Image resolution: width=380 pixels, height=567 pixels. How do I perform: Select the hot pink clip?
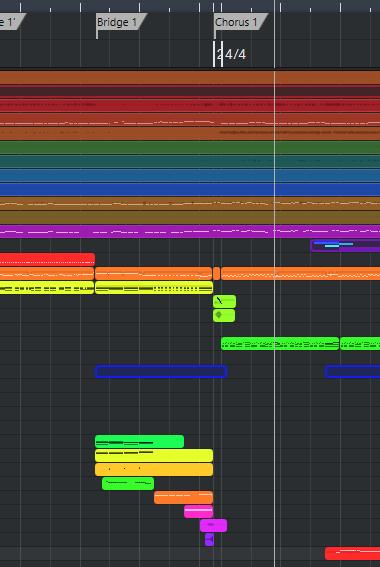198,511
